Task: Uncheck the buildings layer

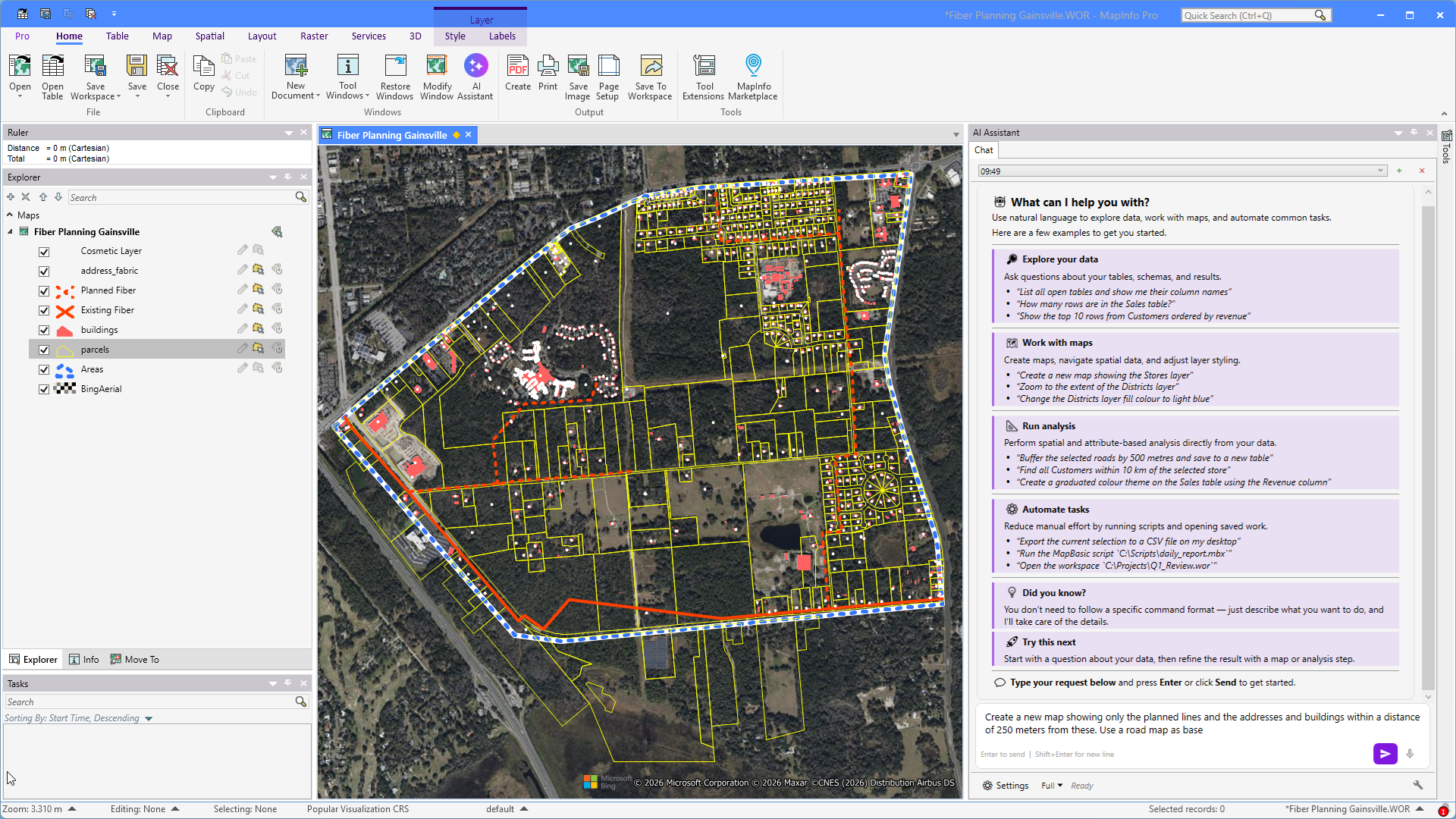Action: 44,330
